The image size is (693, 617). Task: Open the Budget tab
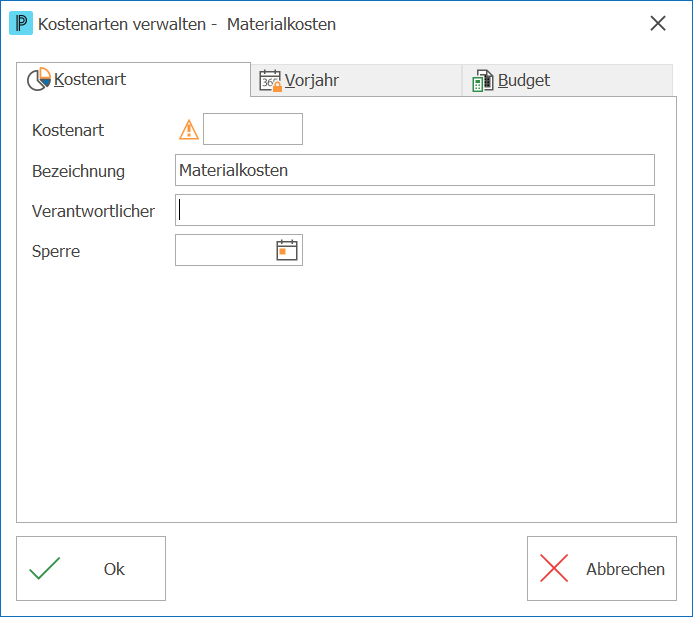pos(567,80)
